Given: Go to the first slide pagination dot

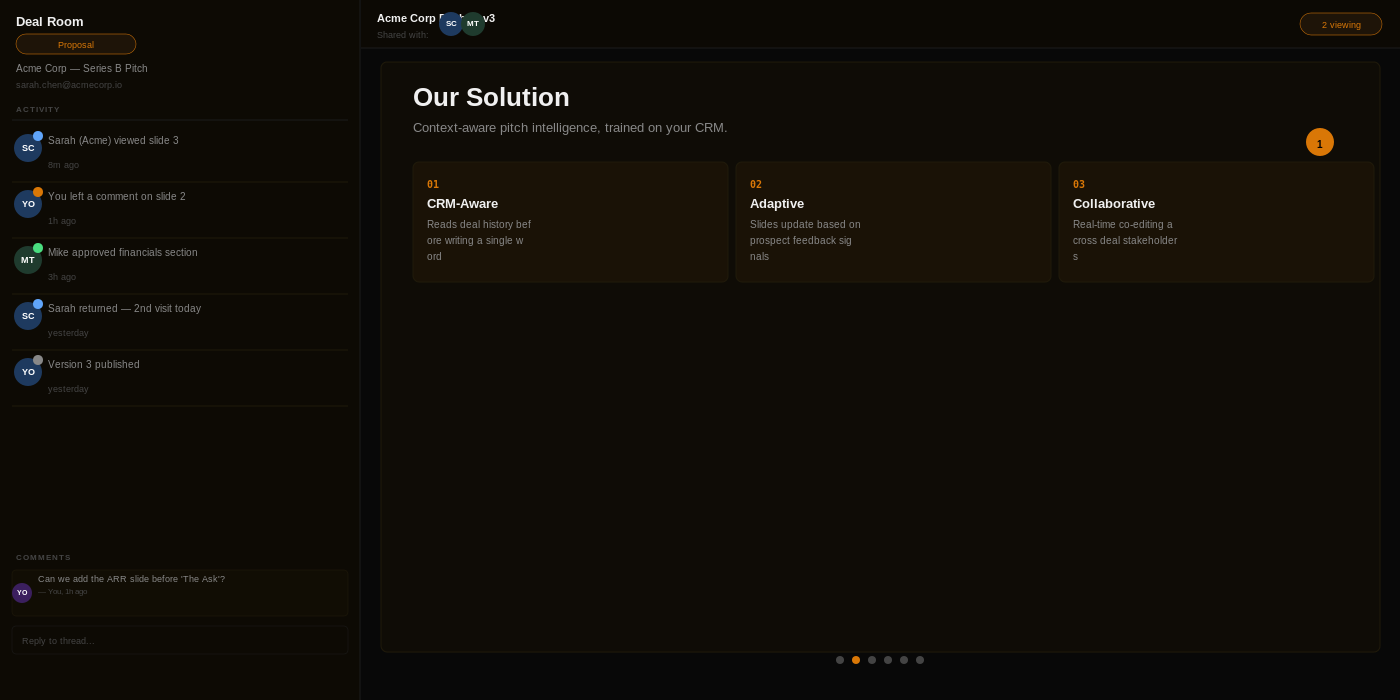Looking at the screenshot, I should (x=840, y=660).
